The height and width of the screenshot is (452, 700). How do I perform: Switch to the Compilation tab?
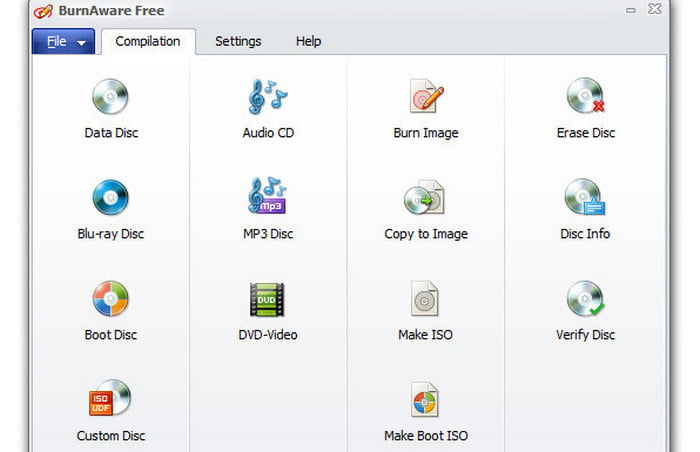tap(148, 42)
